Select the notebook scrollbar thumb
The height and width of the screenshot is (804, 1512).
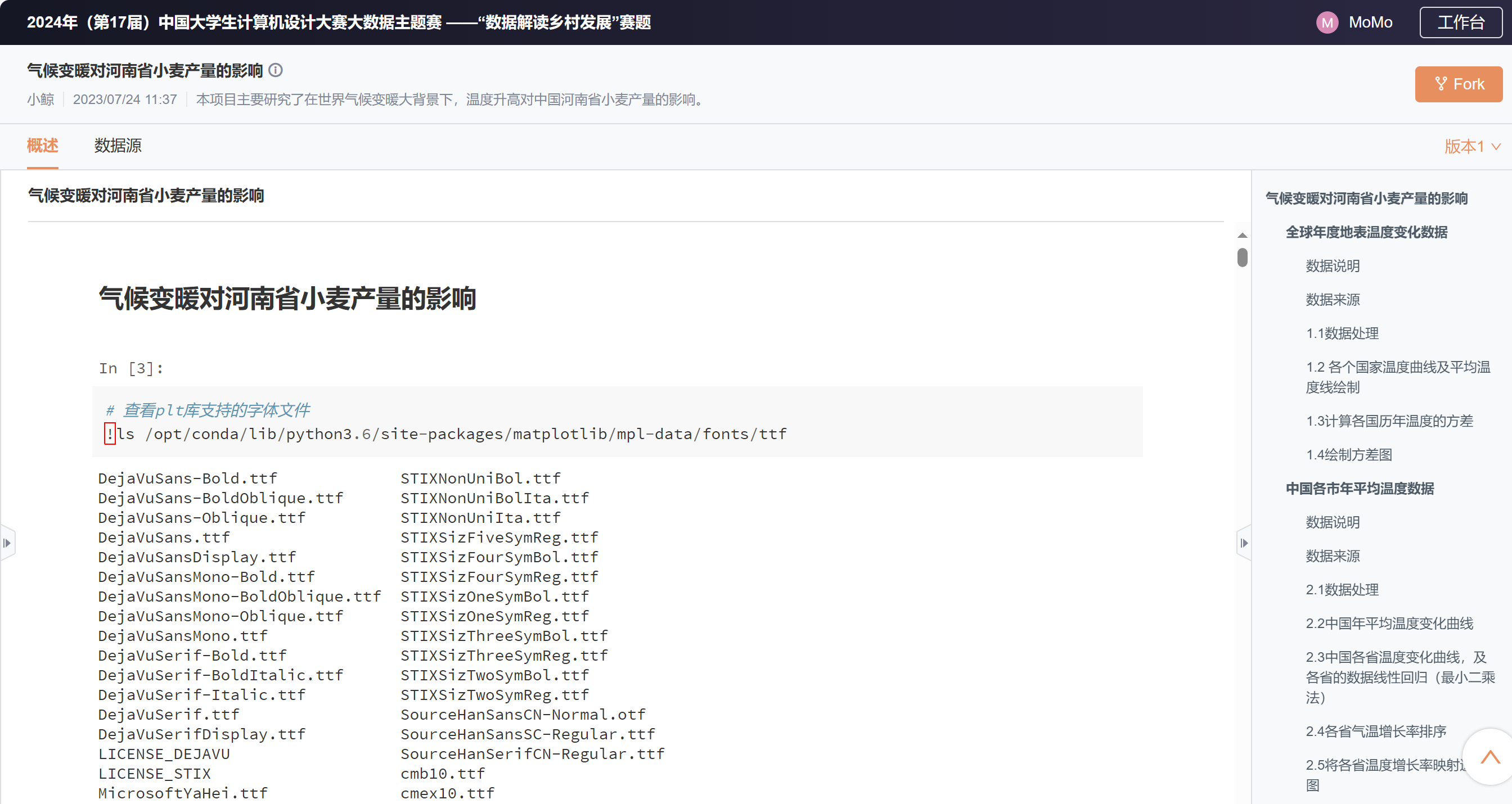click(1242, 258)
